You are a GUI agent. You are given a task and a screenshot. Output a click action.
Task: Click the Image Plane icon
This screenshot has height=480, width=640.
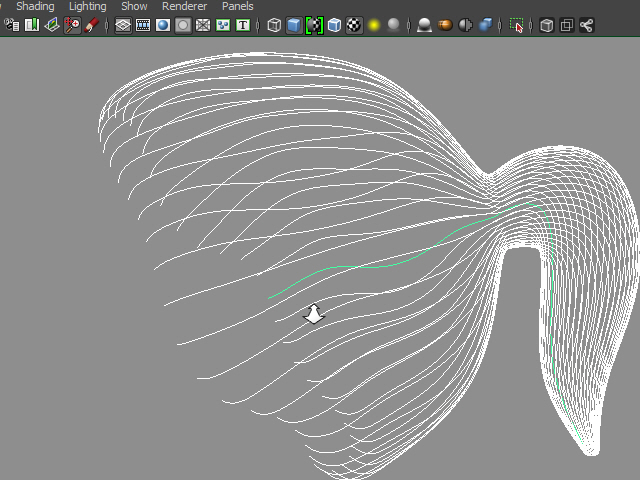52,25
